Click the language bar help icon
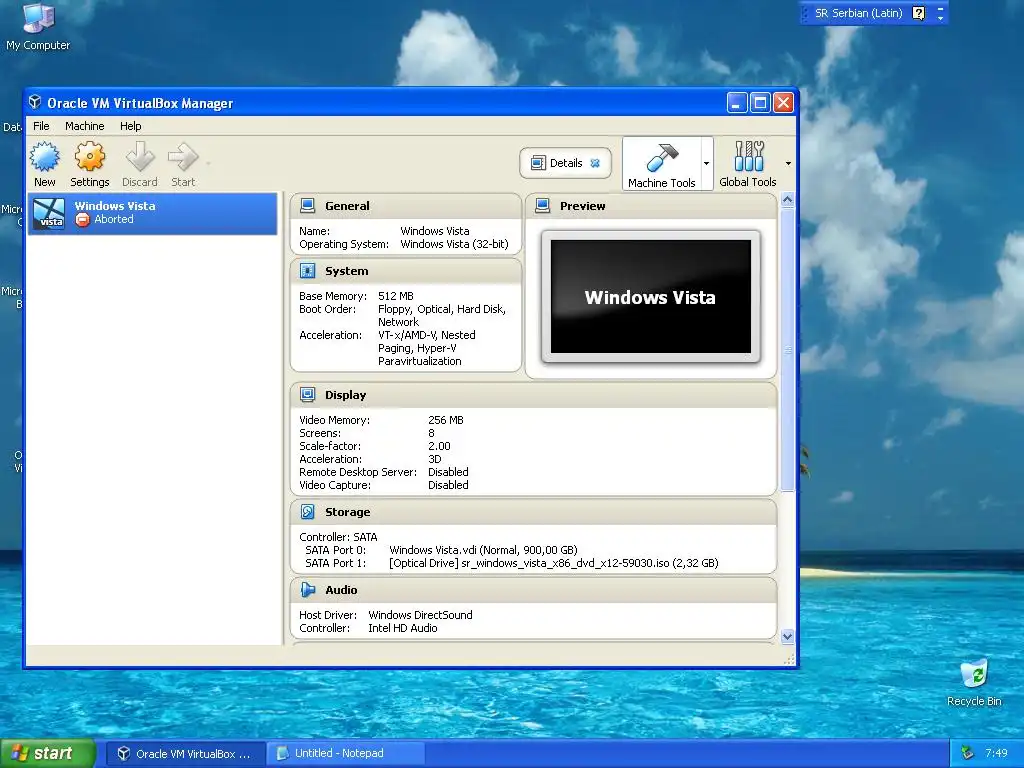 click(x=918, y=13)
